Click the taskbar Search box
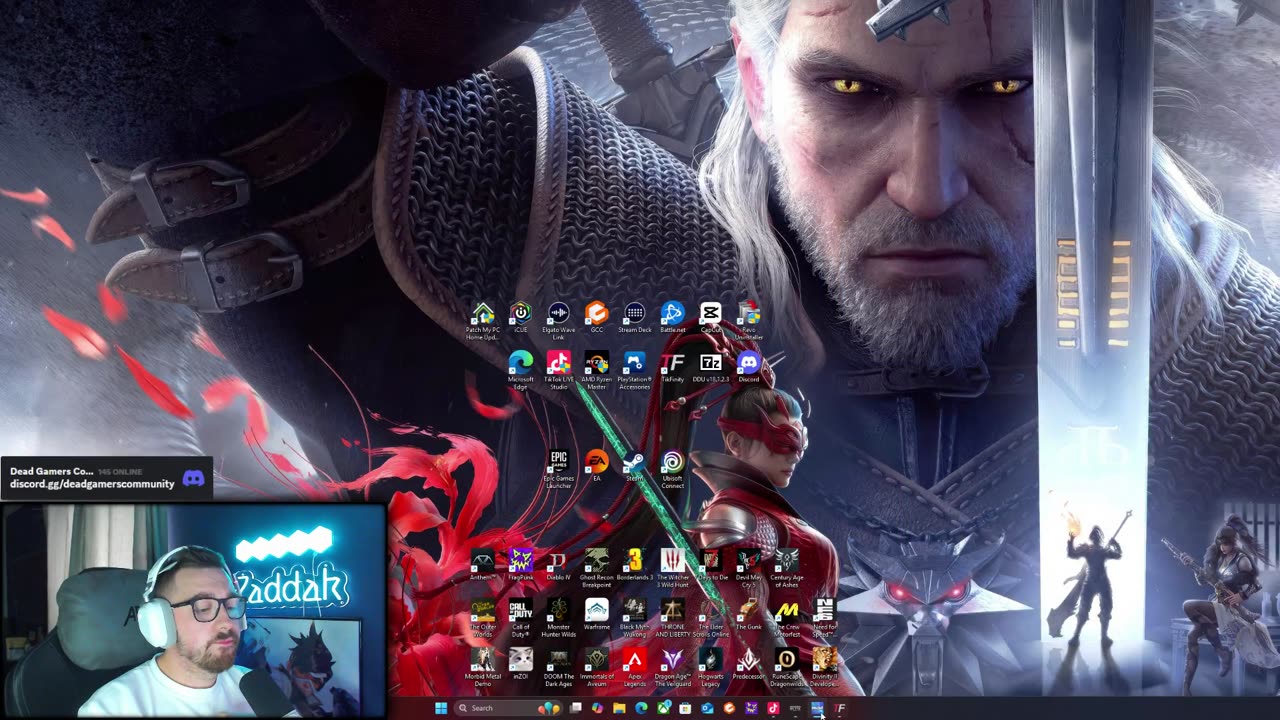 click(x=507, y=708)
